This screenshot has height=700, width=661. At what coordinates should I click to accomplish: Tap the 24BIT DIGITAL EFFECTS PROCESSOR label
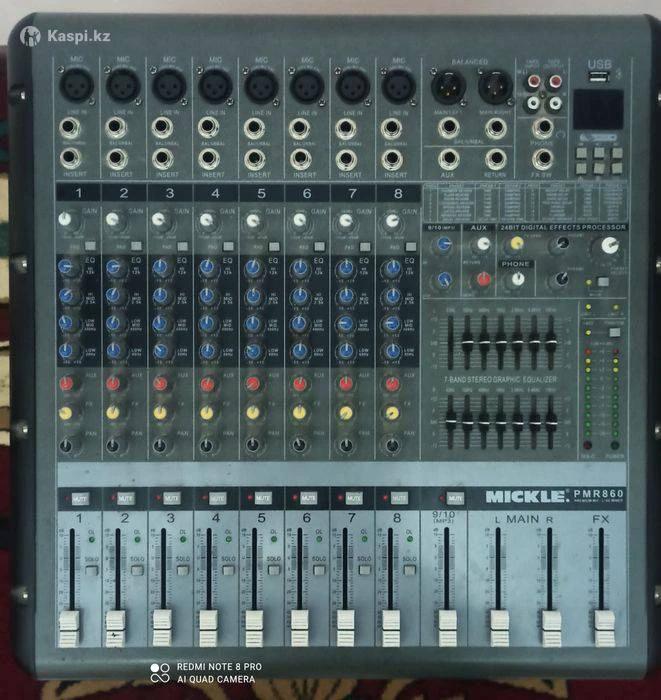[563, 227]
